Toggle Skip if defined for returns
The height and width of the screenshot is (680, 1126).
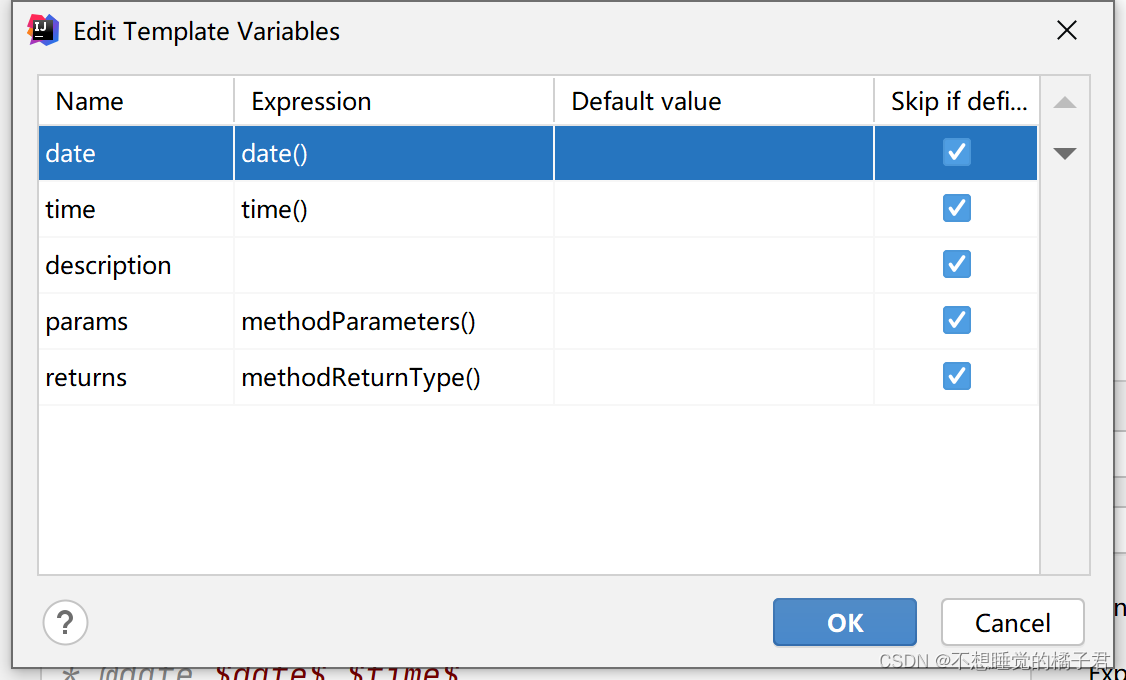pyautogui.click(x=957, y=376)
